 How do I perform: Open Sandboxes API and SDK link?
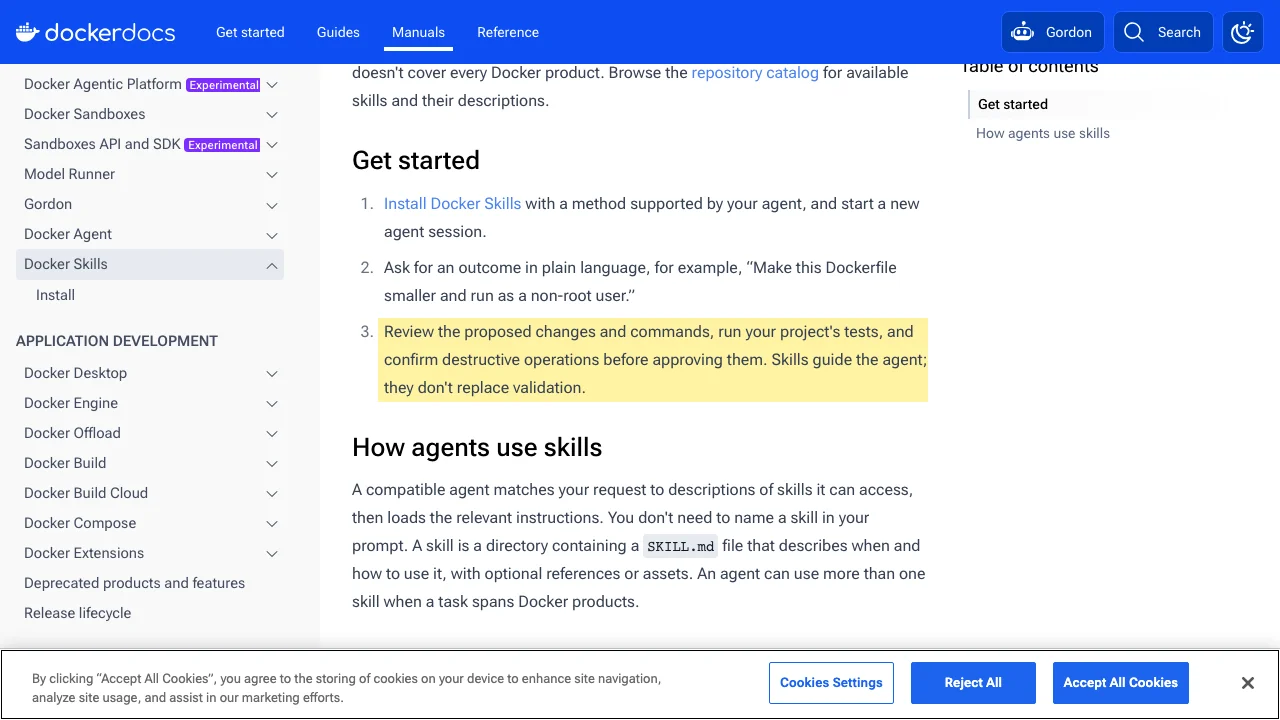click(x=102, y=144)
